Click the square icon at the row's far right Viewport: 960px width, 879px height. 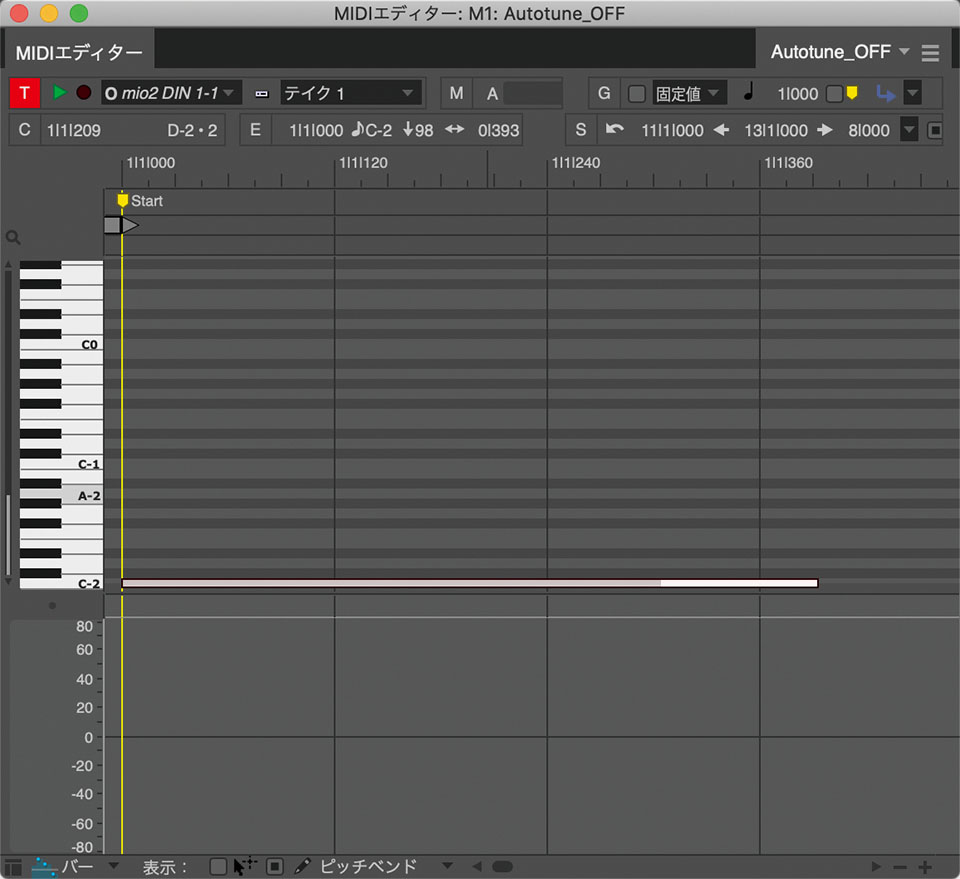(935, 130)
